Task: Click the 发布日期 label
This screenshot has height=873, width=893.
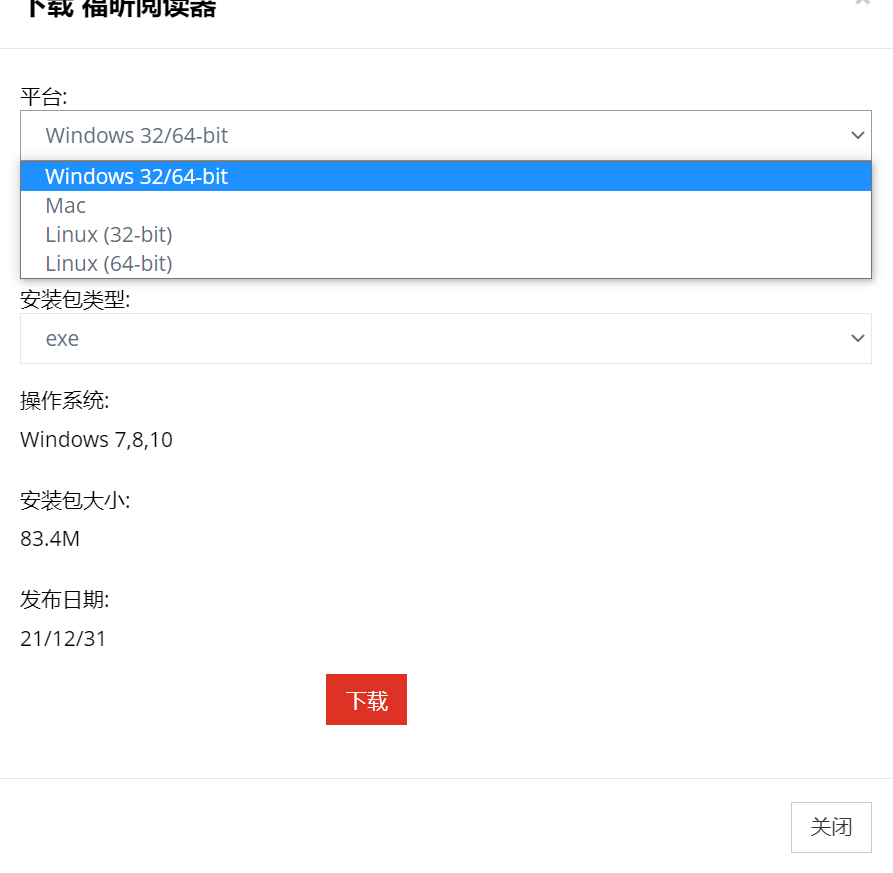Action: (65, 600)
